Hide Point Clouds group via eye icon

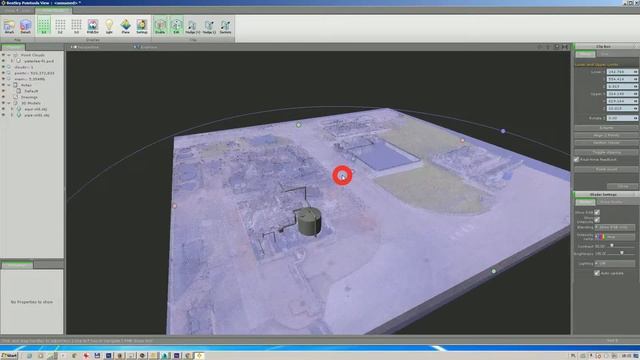tap(3, 55)
